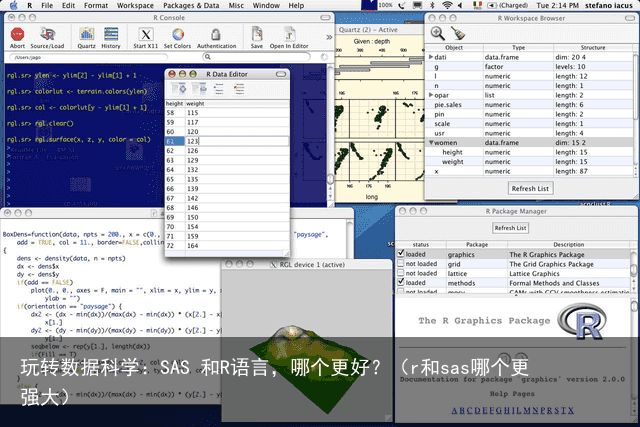
Task: Expand the opar list row
Action: [431, 95]
